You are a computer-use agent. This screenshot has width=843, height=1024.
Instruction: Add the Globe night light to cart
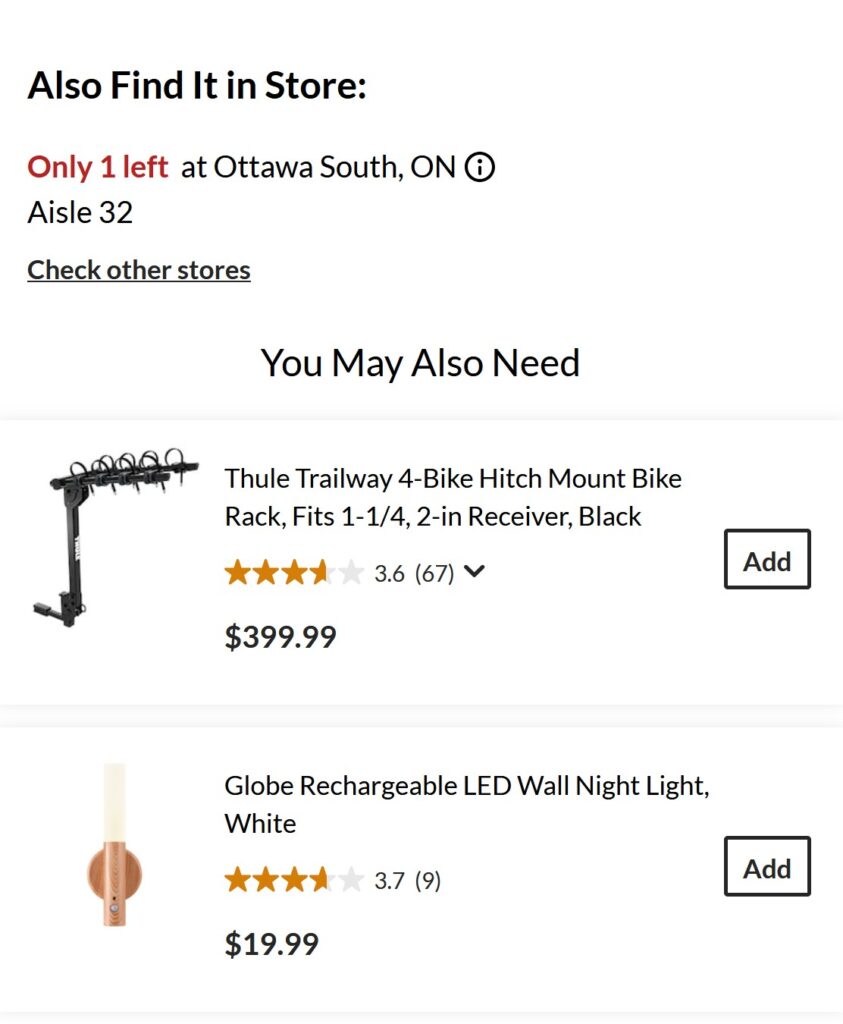click(767, 867)
